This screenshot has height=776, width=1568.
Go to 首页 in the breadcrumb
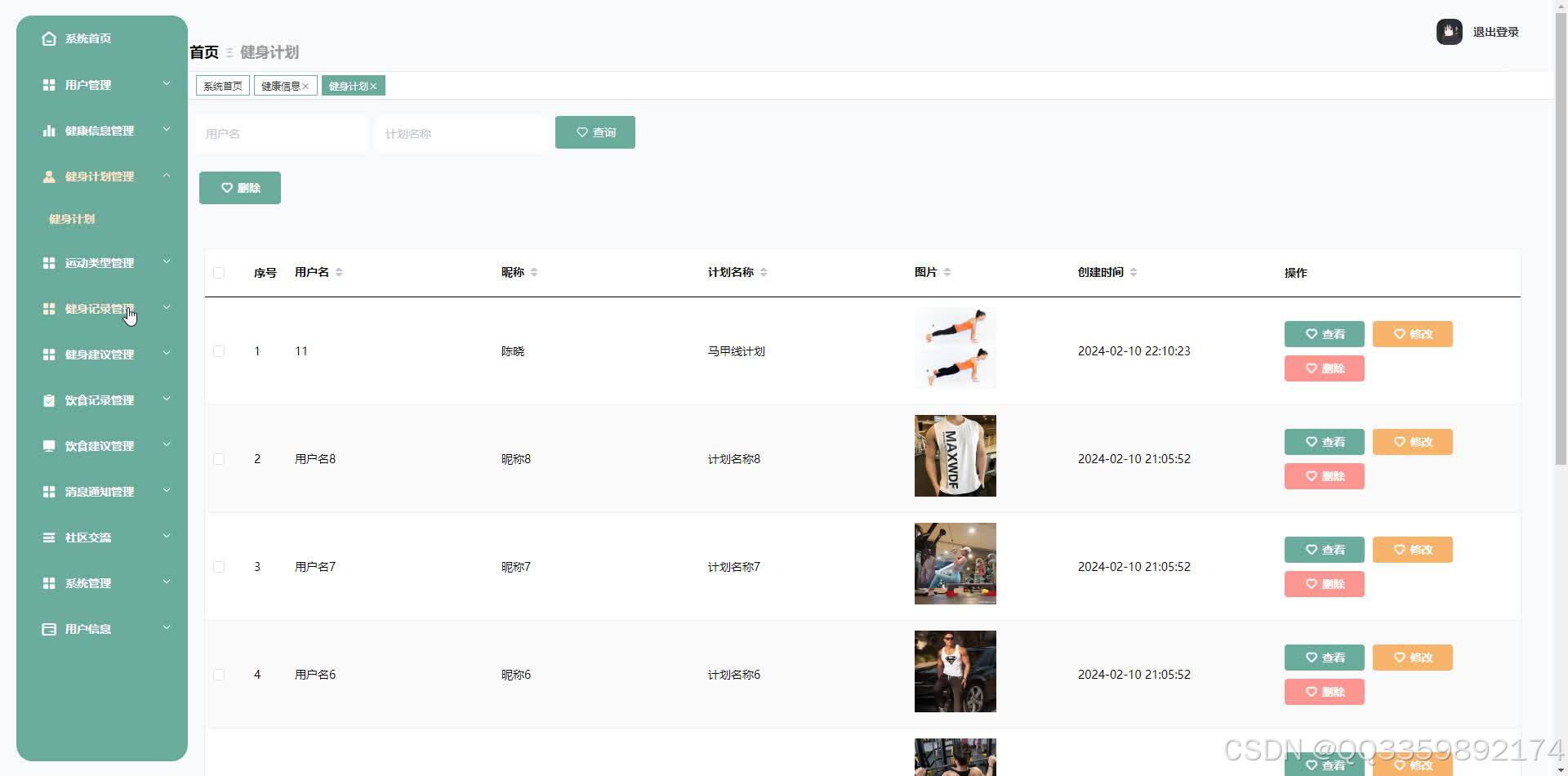[x=204, y=52]
